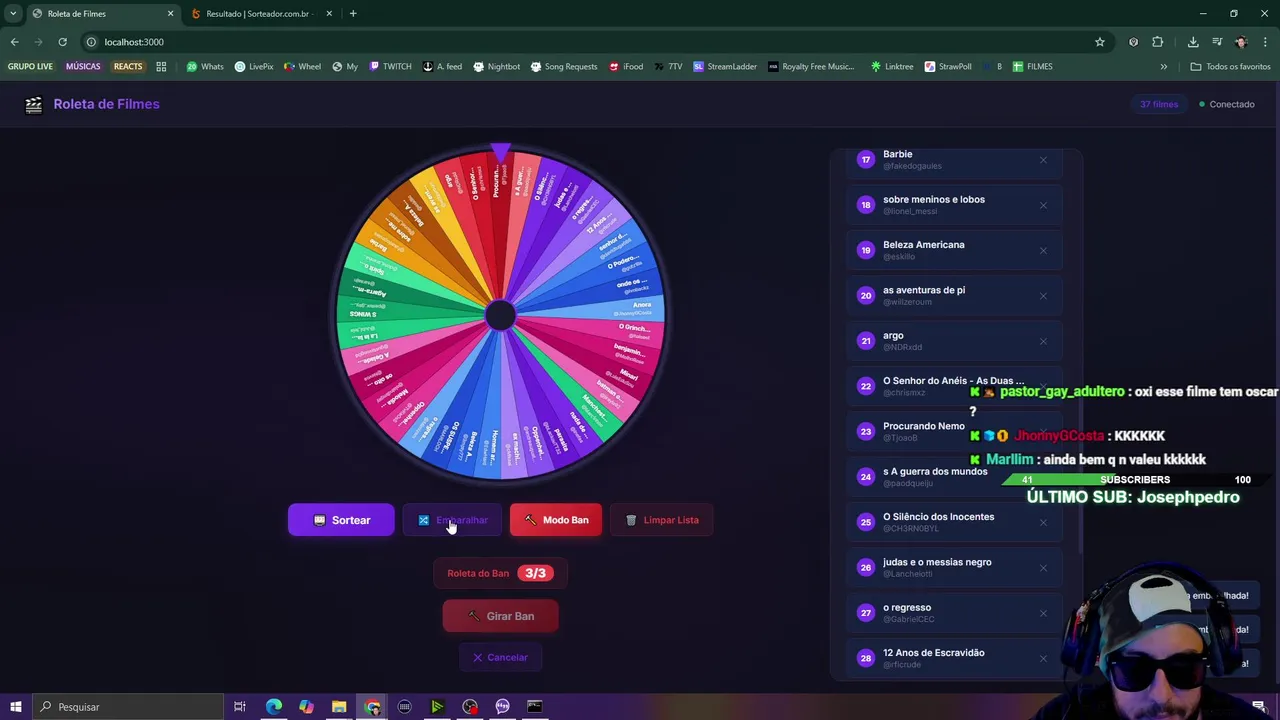
Task: Open the FILMES bookmark
Action: coord(1032,67)
